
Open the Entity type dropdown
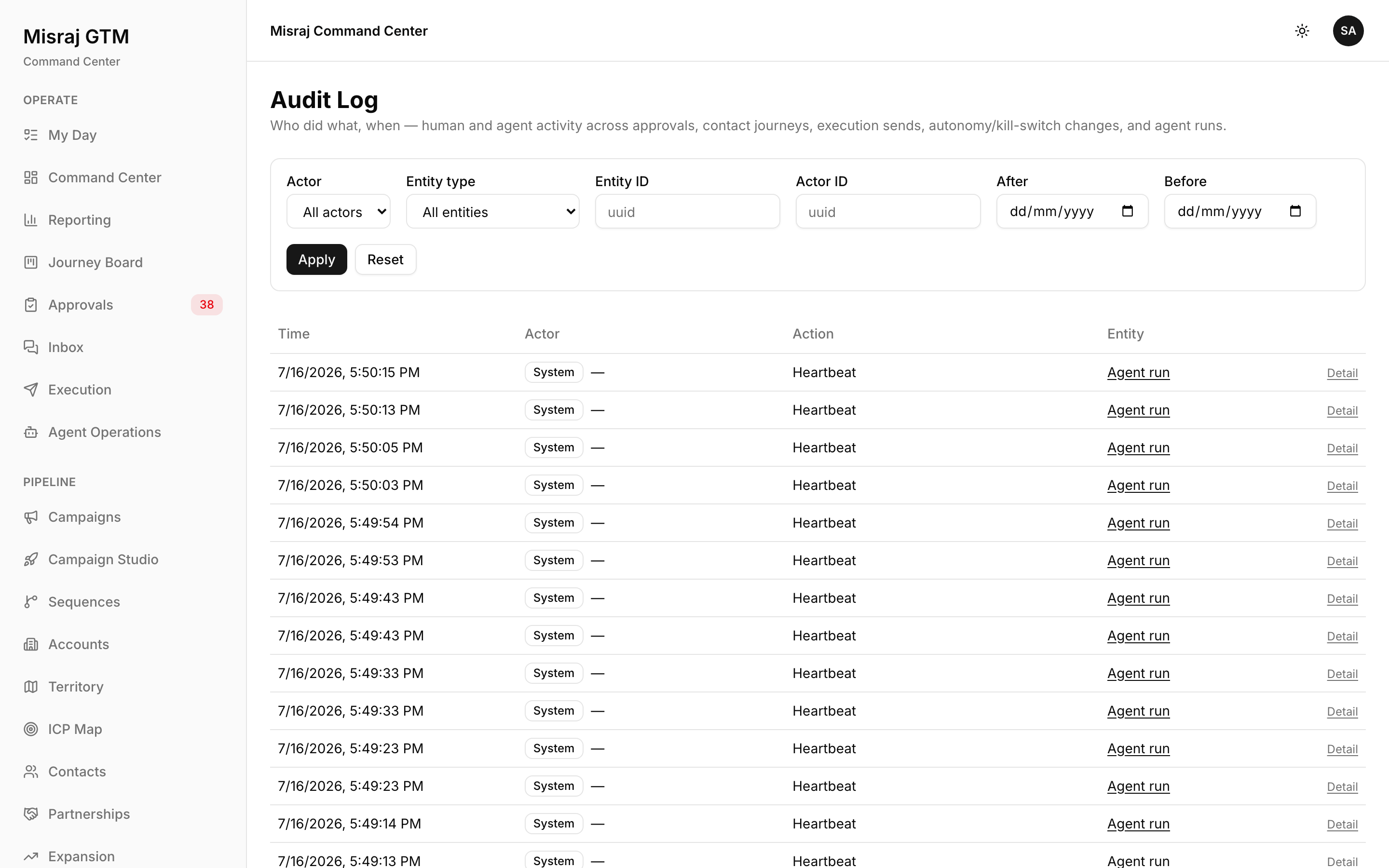click(x=492, y=212)
